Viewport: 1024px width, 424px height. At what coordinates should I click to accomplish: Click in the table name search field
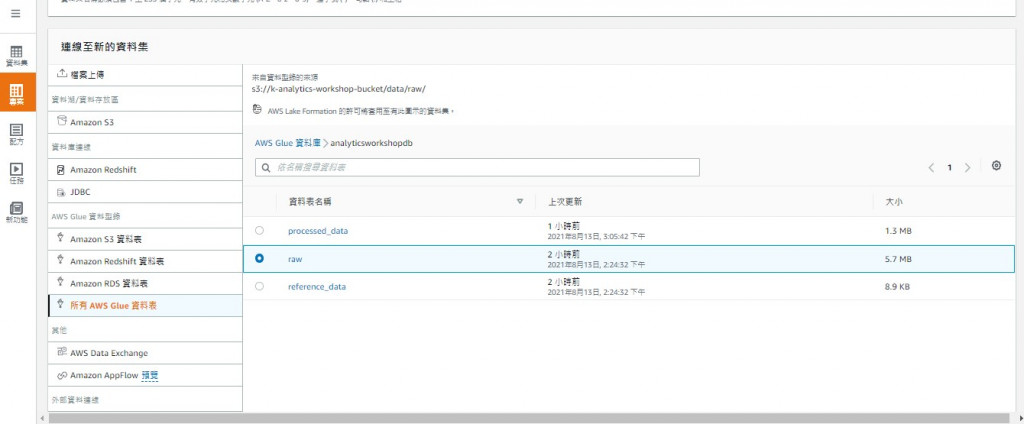477,167
